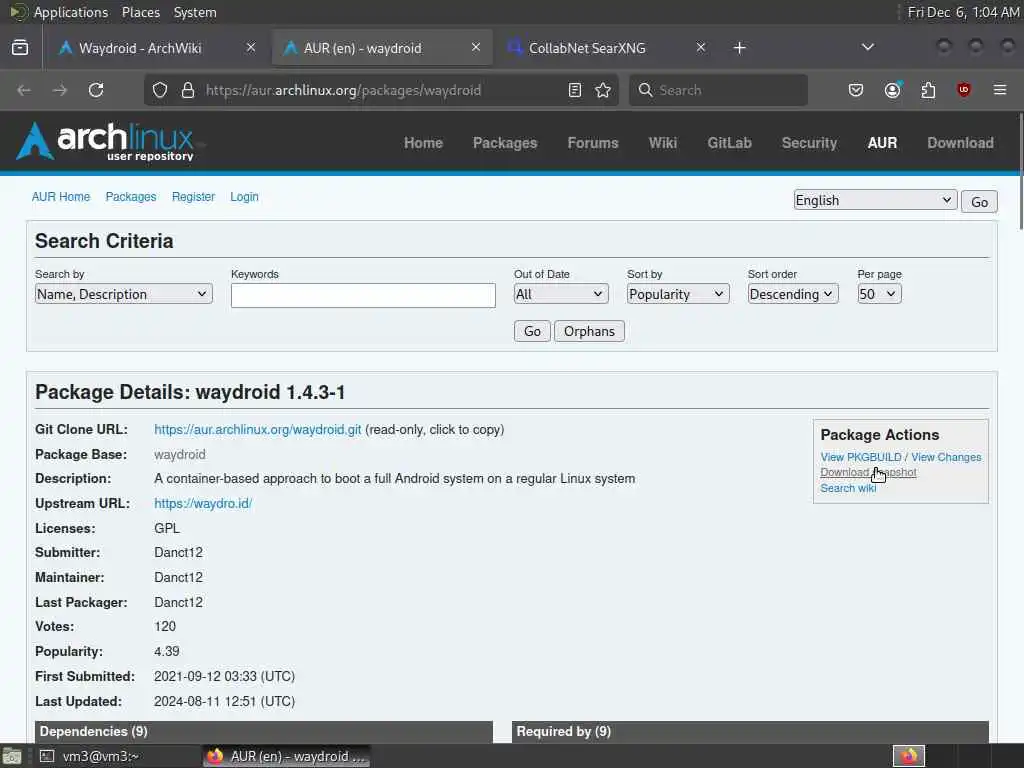Open the Places menu

(x=140, y=12)
